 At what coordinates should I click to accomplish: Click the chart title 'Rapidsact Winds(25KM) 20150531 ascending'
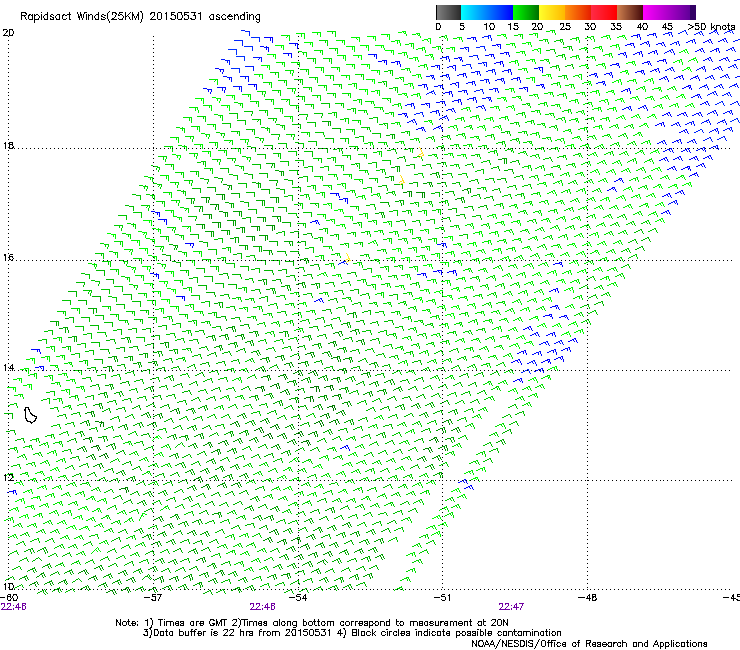[x=140, y=17]
